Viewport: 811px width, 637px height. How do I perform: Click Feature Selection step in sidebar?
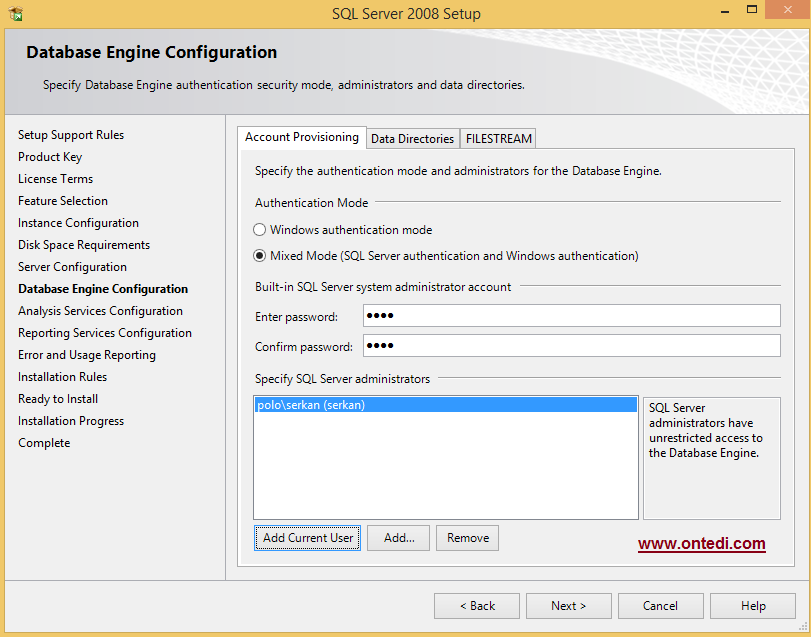pyautogui.click(x=63, y=201)
